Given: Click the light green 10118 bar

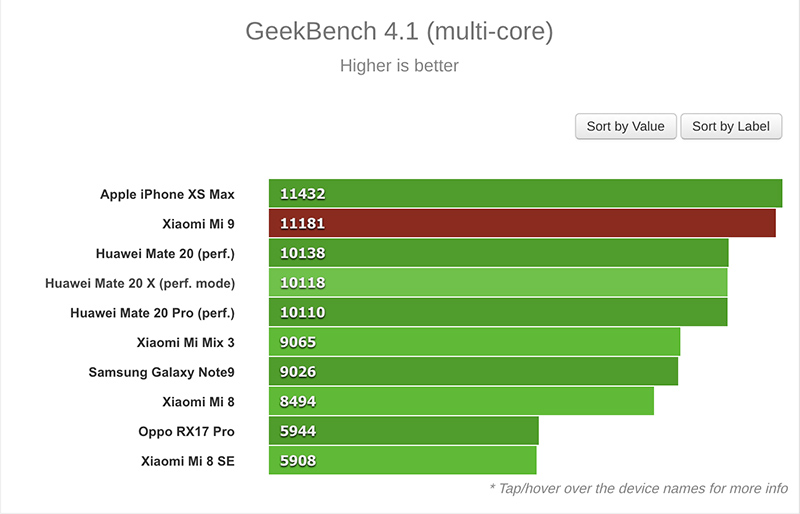Looking at the screenshot, I should (497, 283).
